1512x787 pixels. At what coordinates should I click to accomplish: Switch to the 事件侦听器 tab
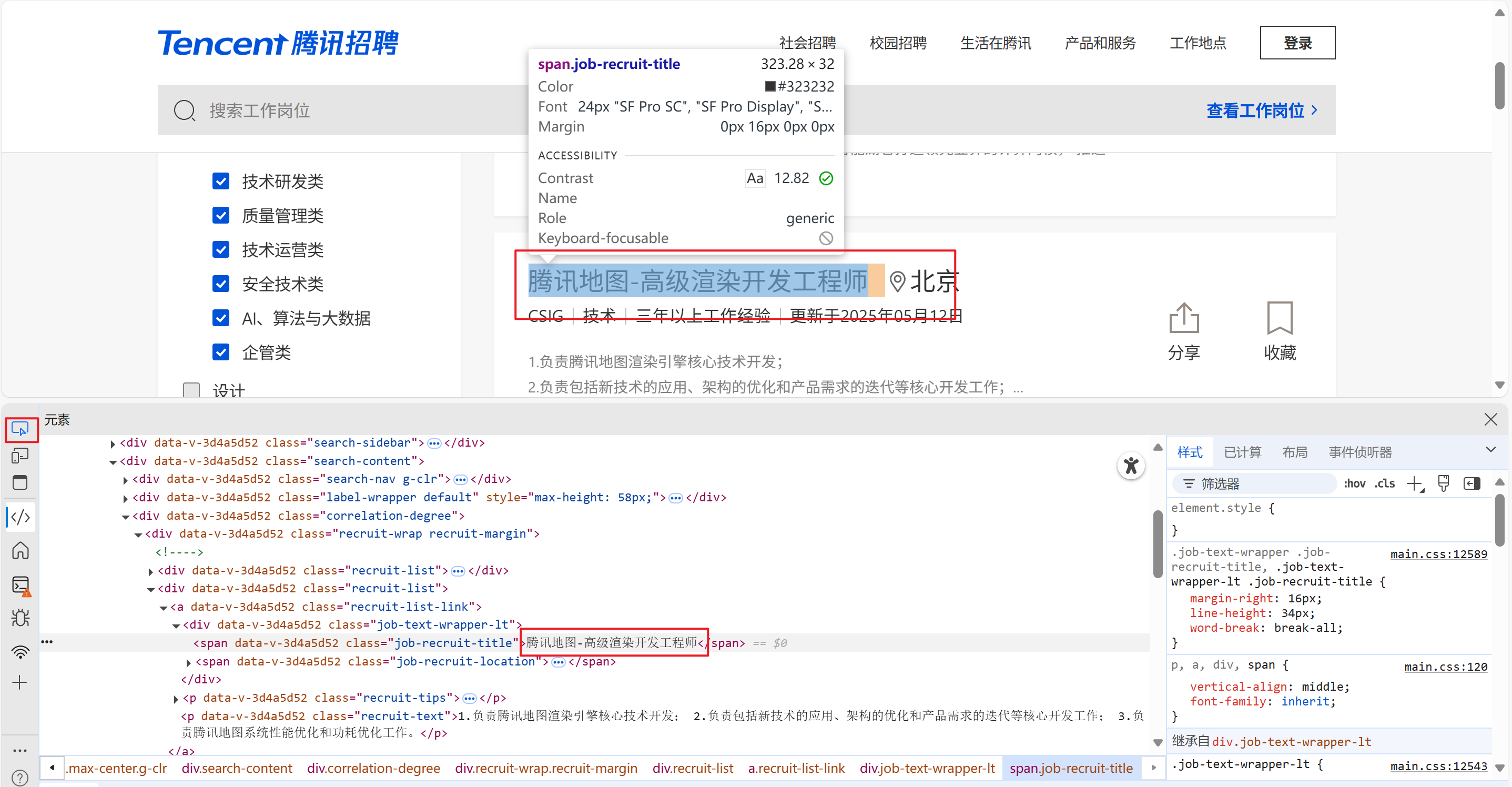click(1360, 452)
